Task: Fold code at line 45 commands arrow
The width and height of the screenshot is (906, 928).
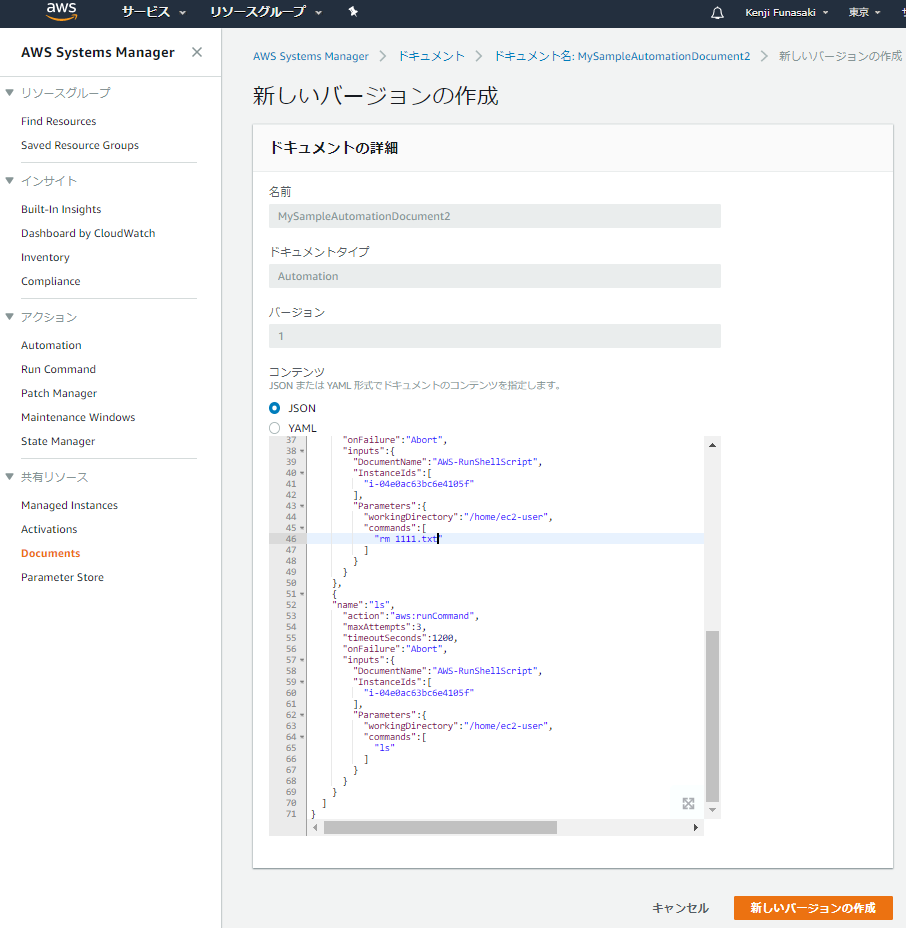Action: coord(302,528)
